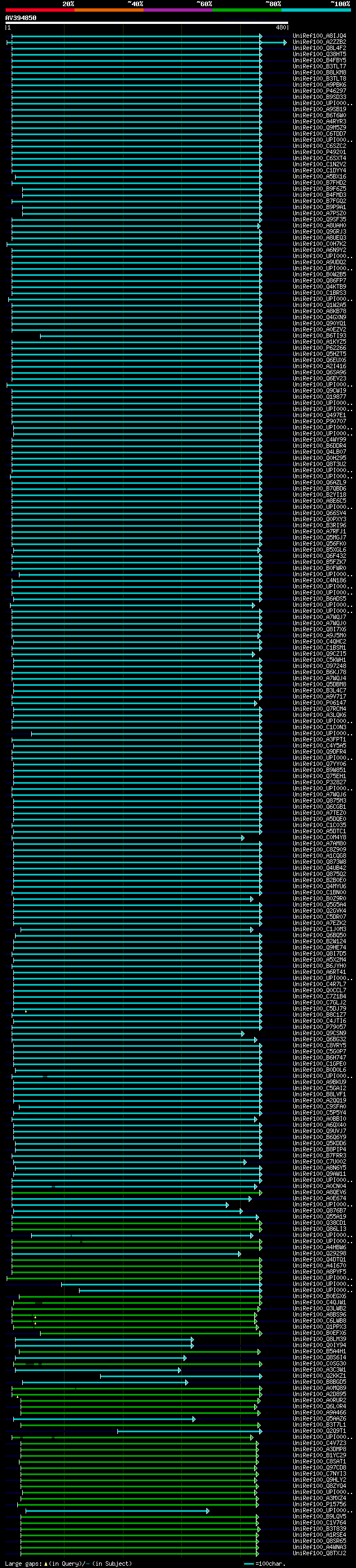Select hit label UniRef100_P79057
Image resolution: width=356 pixels, height=1568 pixels.
coord(319,1027)
